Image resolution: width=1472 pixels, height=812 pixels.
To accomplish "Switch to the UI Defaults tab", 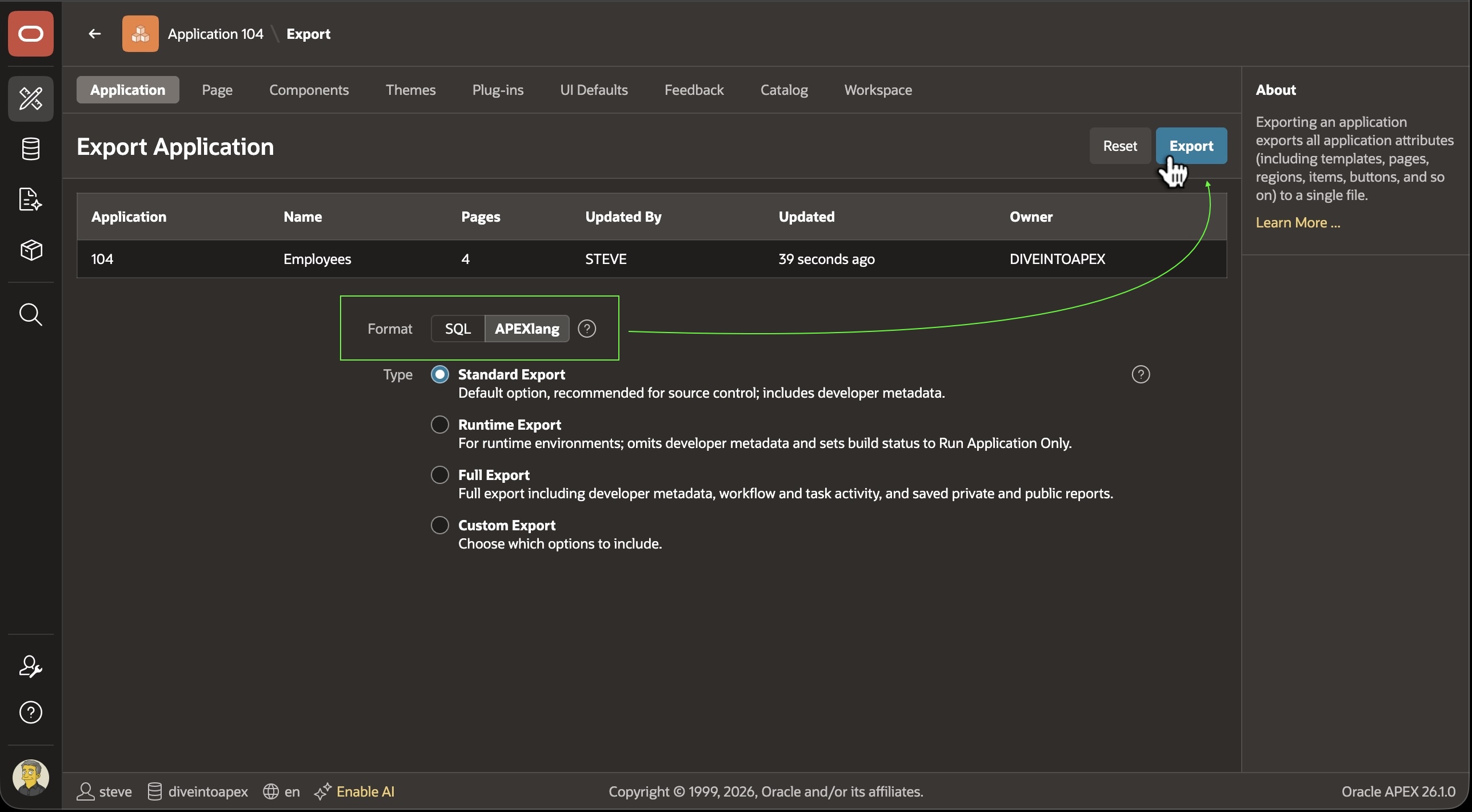I will click(594, 90).
